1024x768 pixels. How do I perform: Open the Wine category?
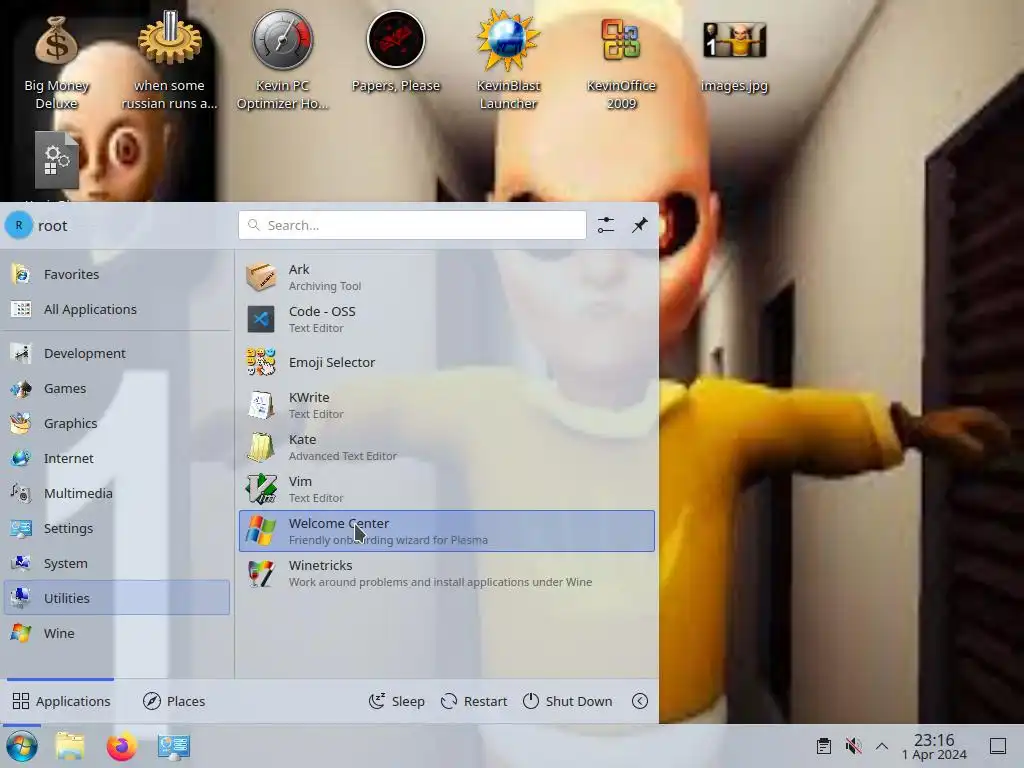(x=117, y=633)
